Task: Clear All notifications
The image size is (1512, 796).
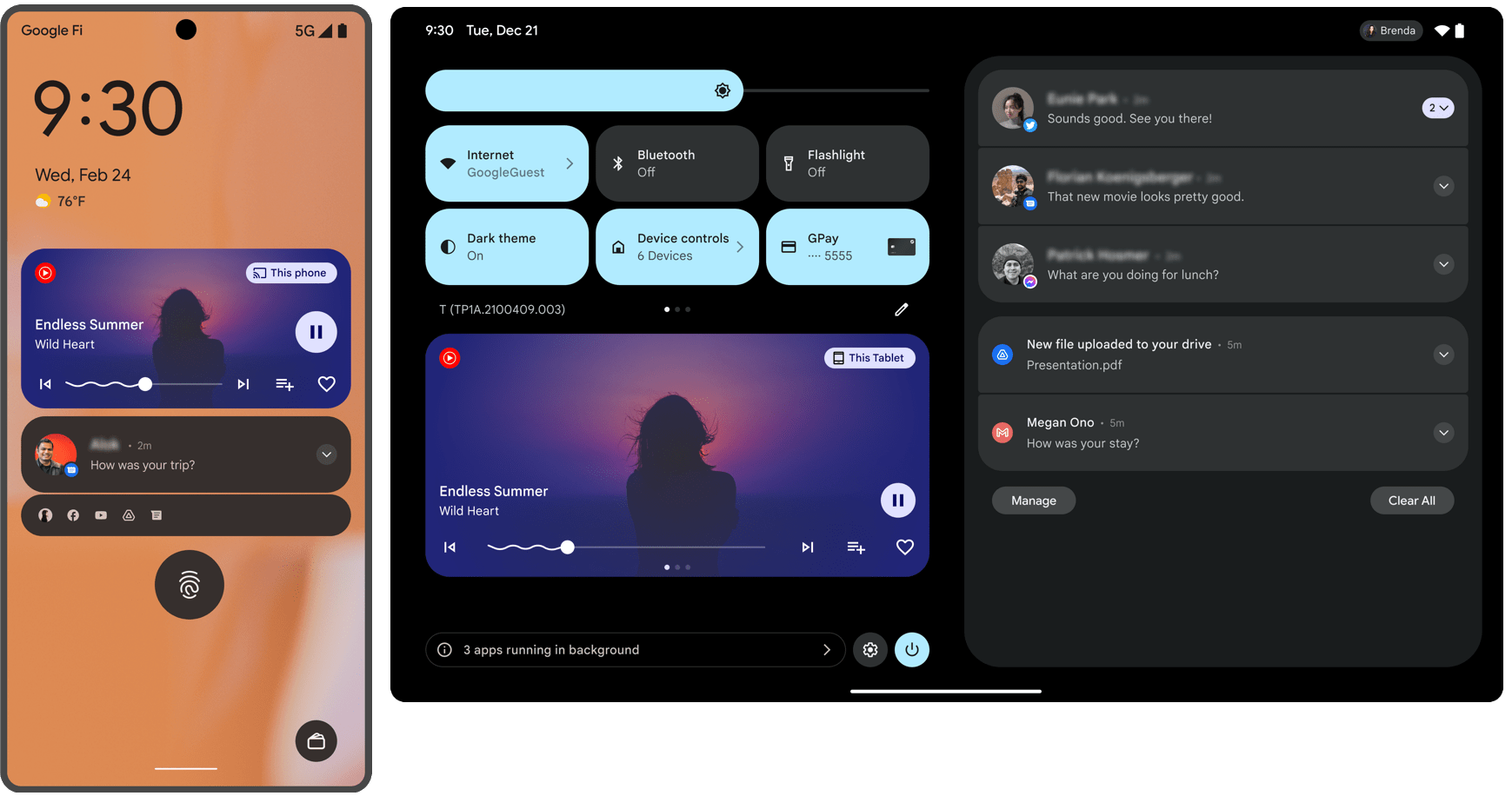Action: pos(1412,501)
